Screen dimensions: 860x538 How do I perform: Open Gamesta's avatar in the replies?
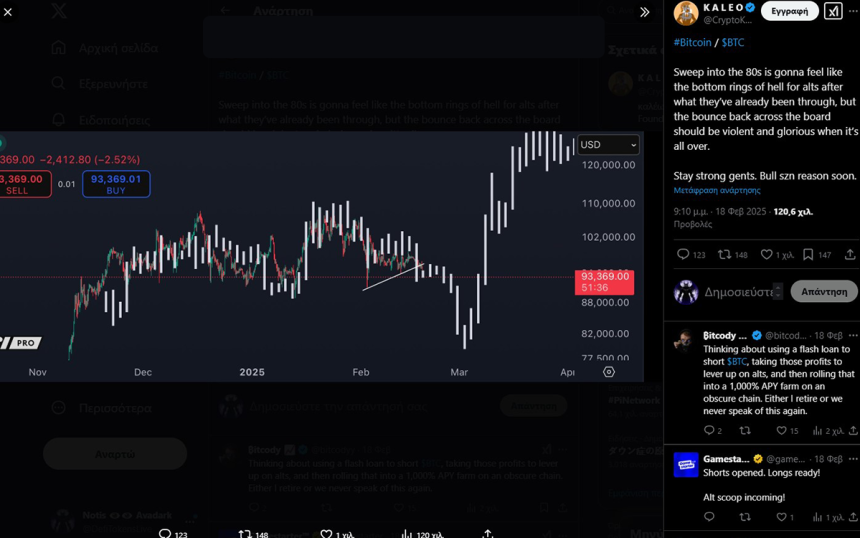coord(686,465)
